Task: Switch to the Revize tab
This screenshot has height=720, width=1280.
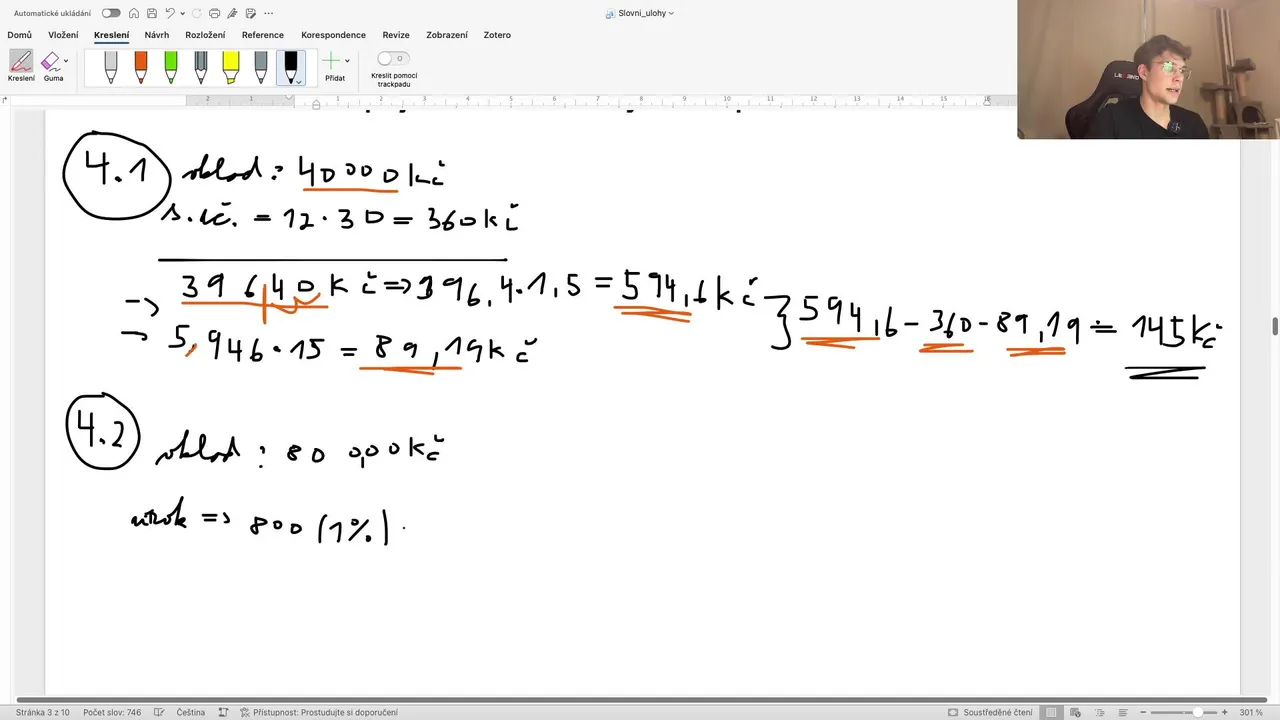Action: [396, 35]
